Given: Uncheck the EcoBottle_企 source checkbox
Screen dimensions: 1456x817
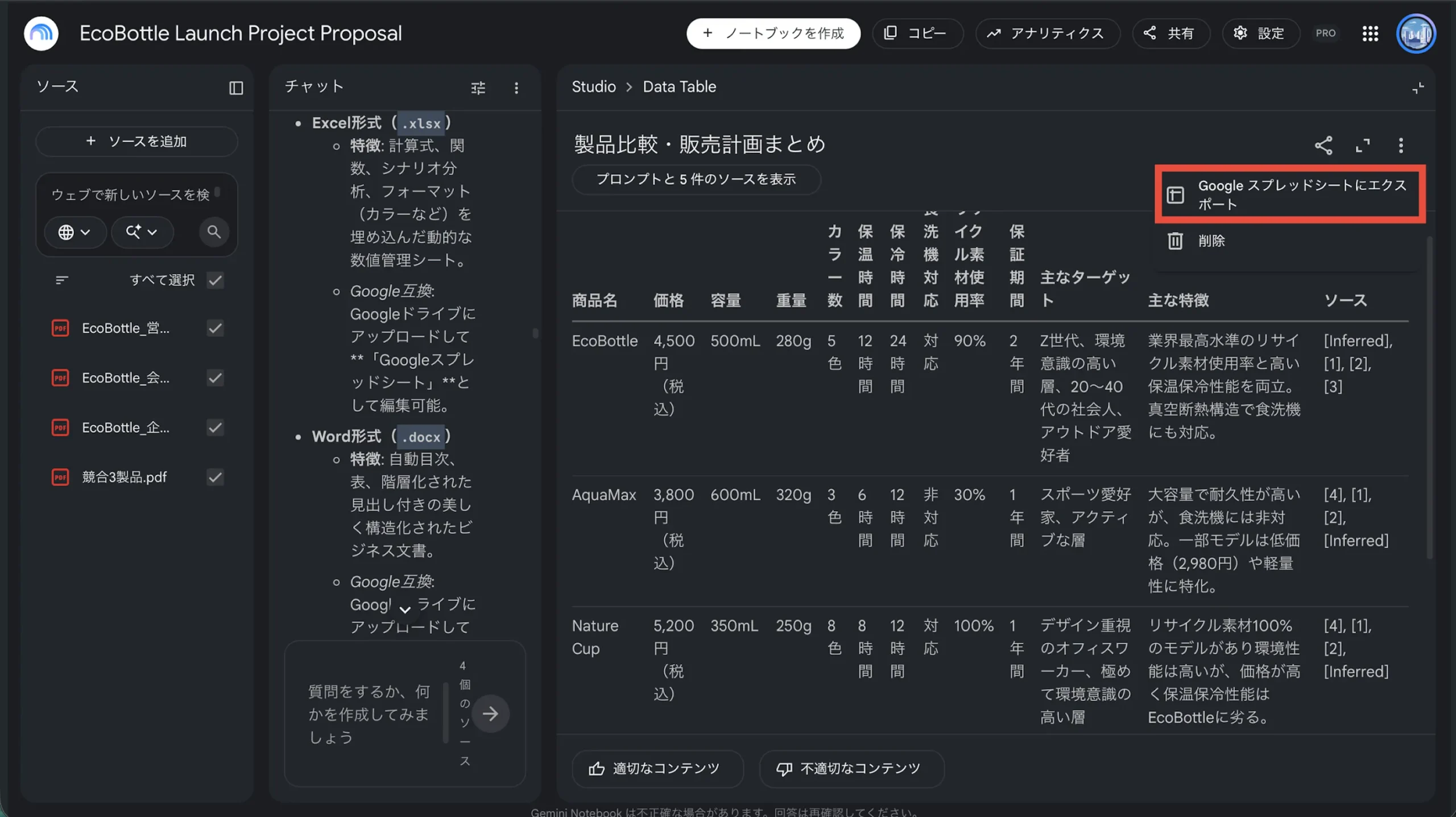Looking at the screenshot, I should coord(215,428).
